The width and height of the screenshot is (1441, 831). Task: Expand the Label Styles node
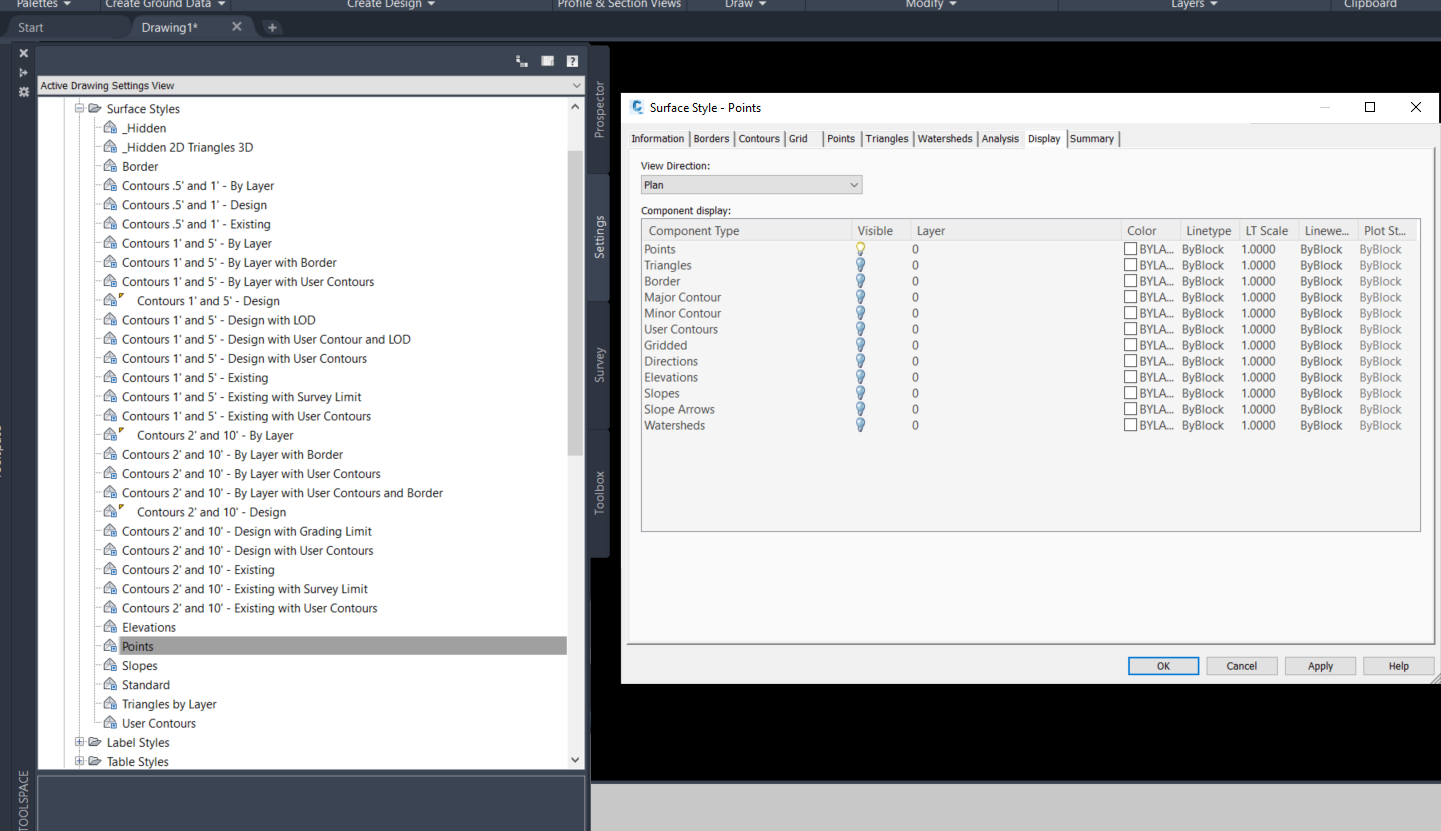tap(79, 742)
